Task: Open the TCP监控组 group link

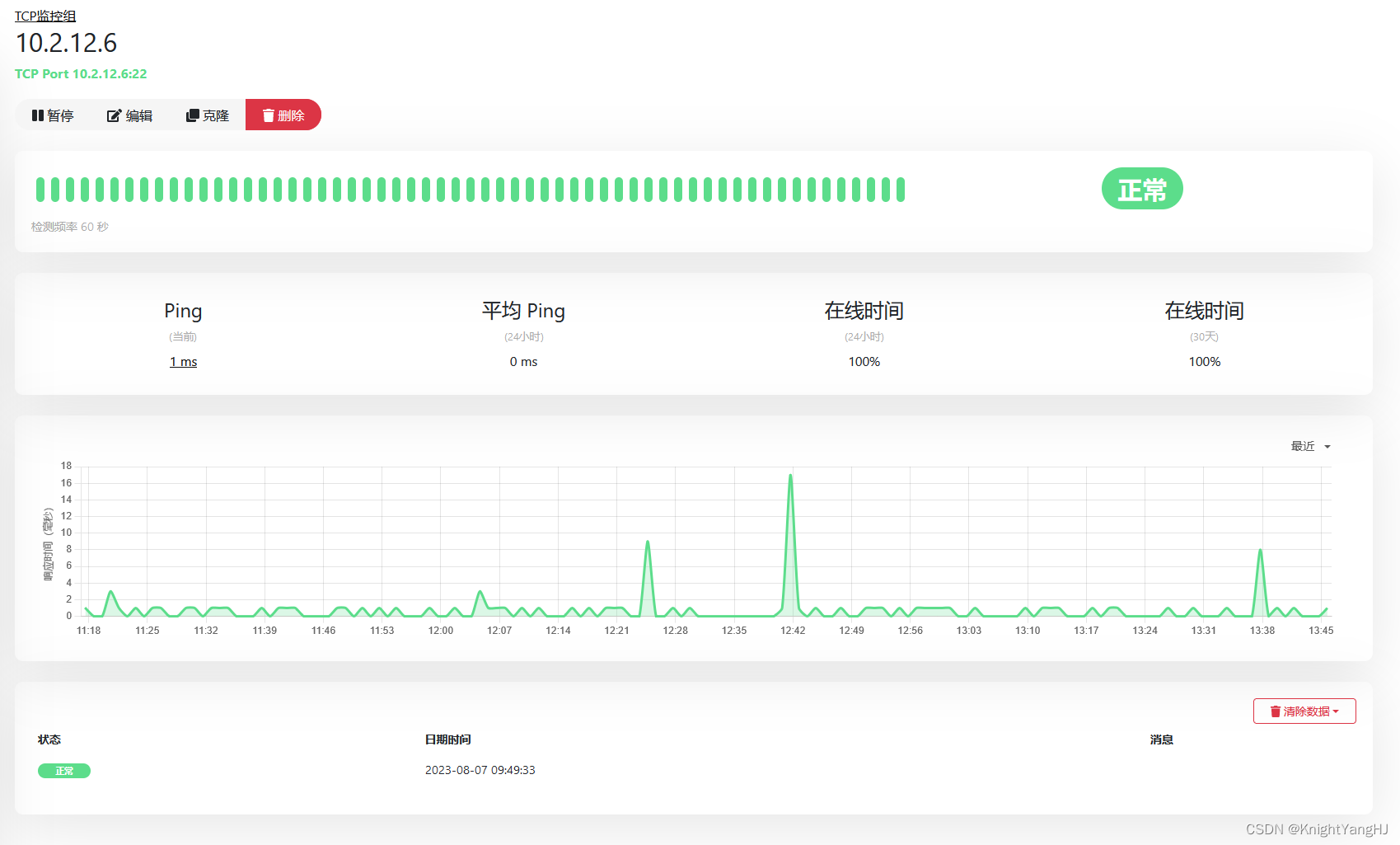Action: 45,16
